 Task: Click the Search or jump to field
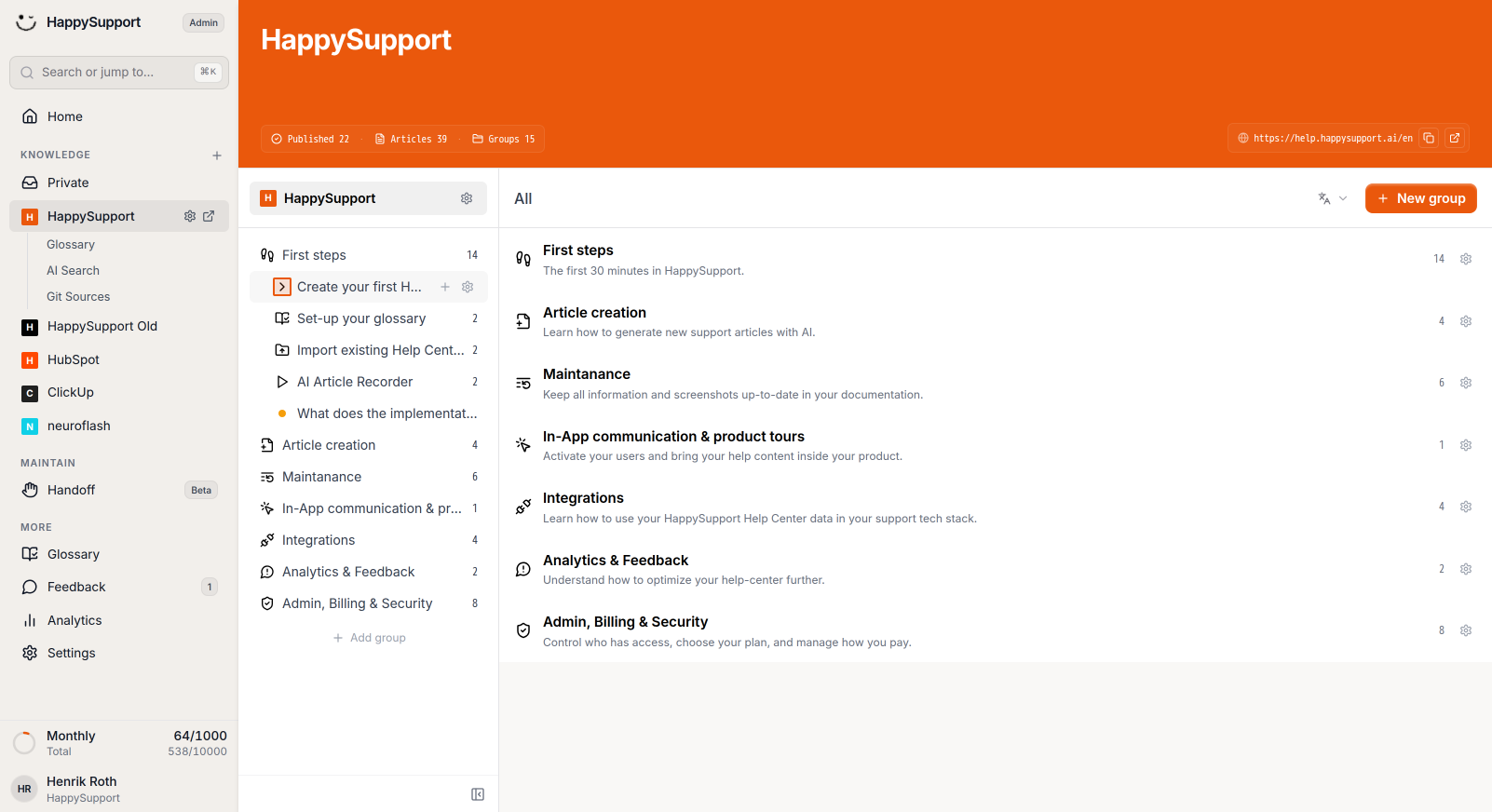(119, 73)
